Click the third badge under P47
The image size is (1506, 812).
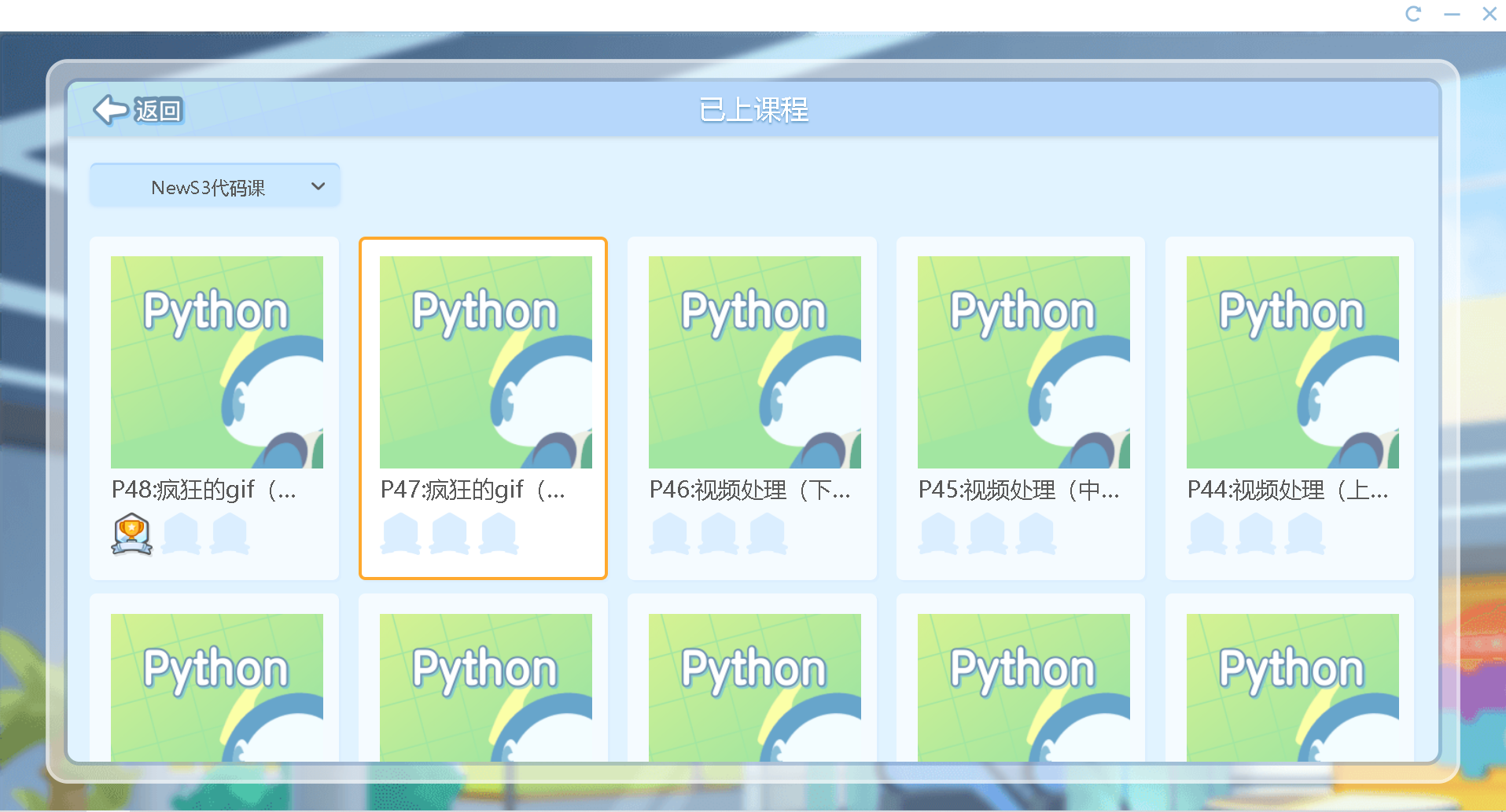(499, 534)
